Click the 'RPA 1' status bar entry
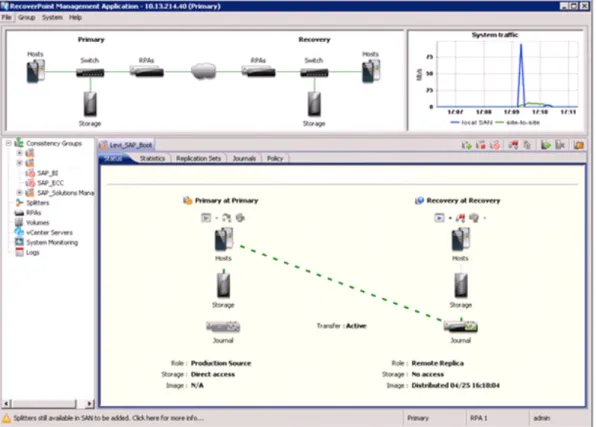Viewport: 597px width, 427px height. coord(479,418)
